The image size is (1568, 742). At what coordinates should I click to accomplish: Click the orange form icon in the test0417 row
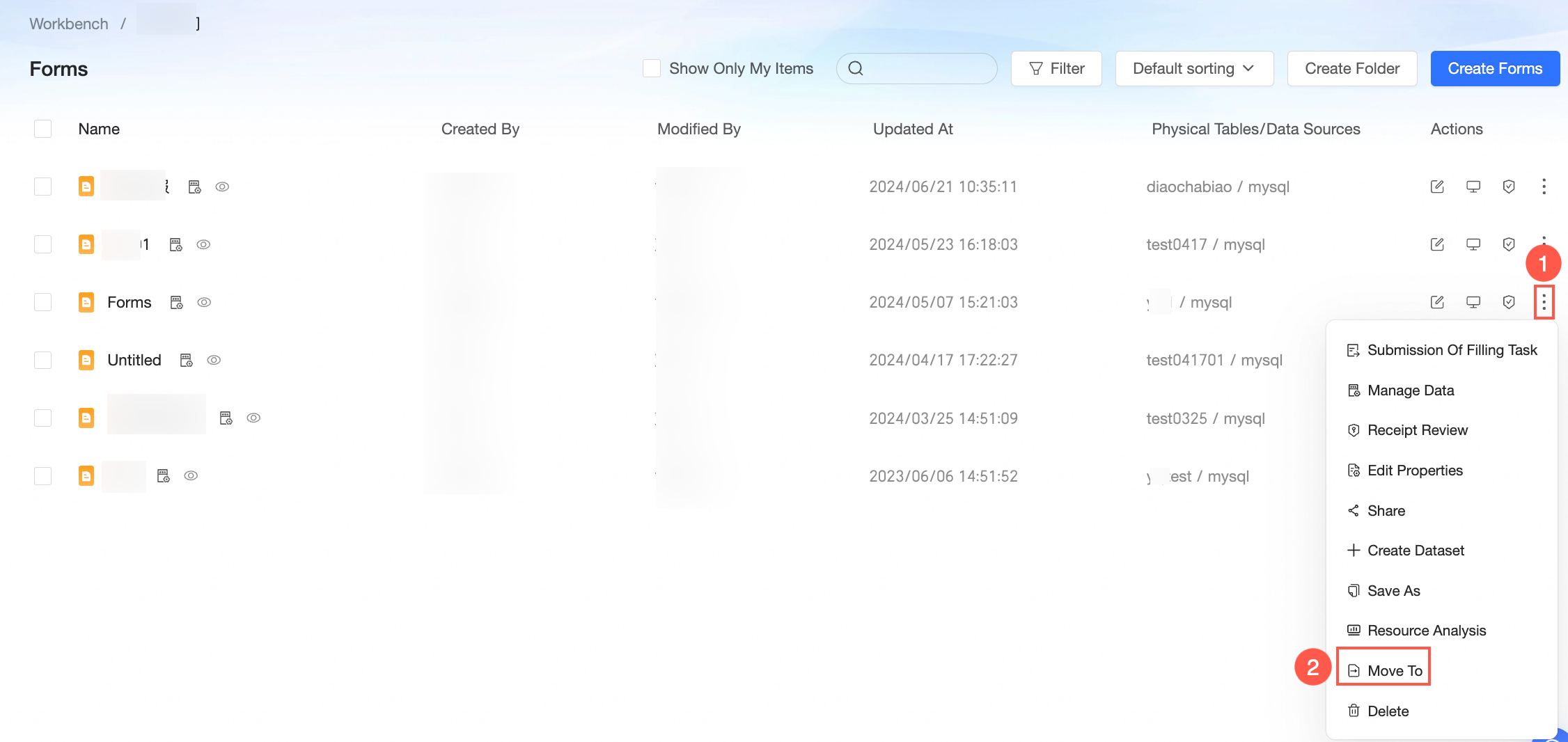(86, 244)
